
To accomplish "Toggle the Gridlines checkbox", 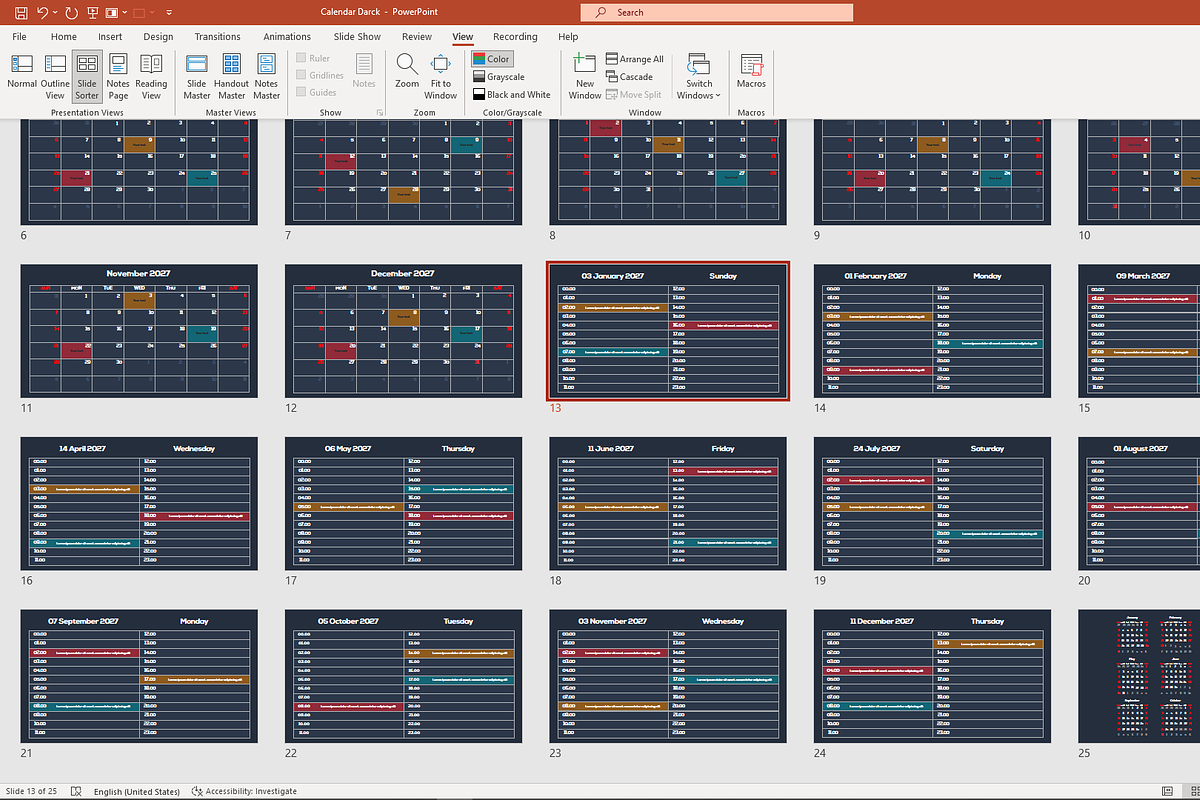I will coord(302,75).
